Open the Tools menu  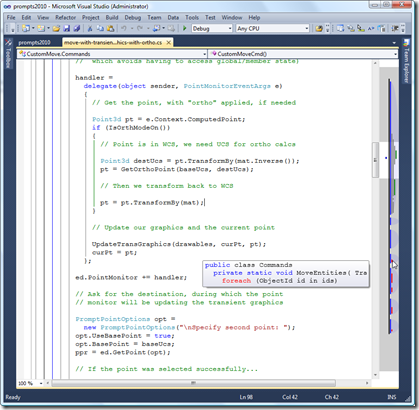click(192, 17)
